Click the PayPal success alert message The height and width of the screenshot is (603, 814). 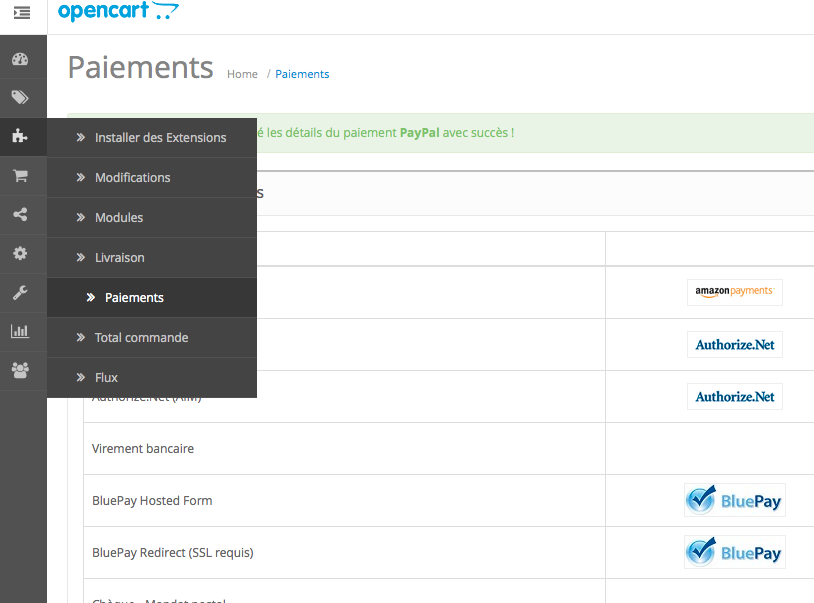pyautogui.click(x=441, y=133)
